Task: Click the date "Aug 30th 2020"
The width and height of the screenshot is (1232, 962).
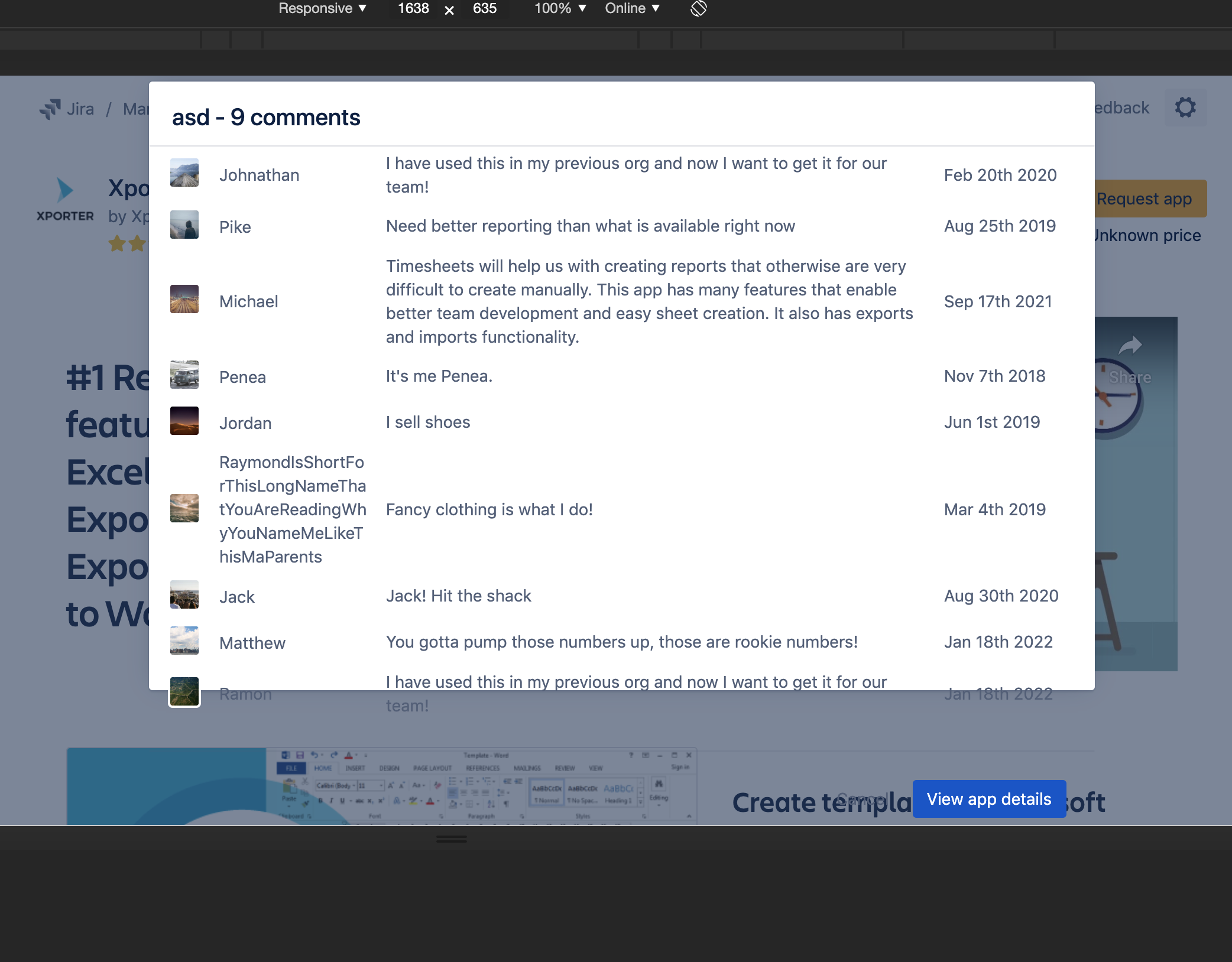Action: click(1001, 596)
